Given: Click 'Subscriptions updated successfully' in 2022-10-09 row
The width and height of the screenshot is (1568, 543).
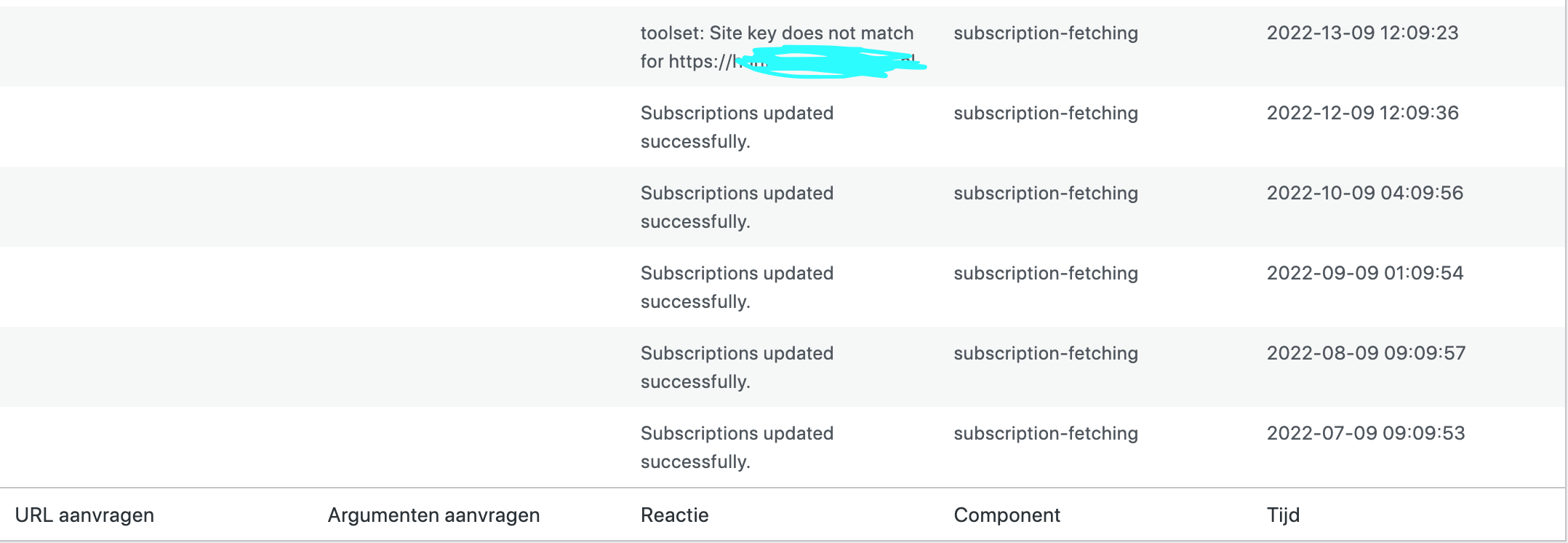Looking at the screenshot, I should [x=737, y=207].
